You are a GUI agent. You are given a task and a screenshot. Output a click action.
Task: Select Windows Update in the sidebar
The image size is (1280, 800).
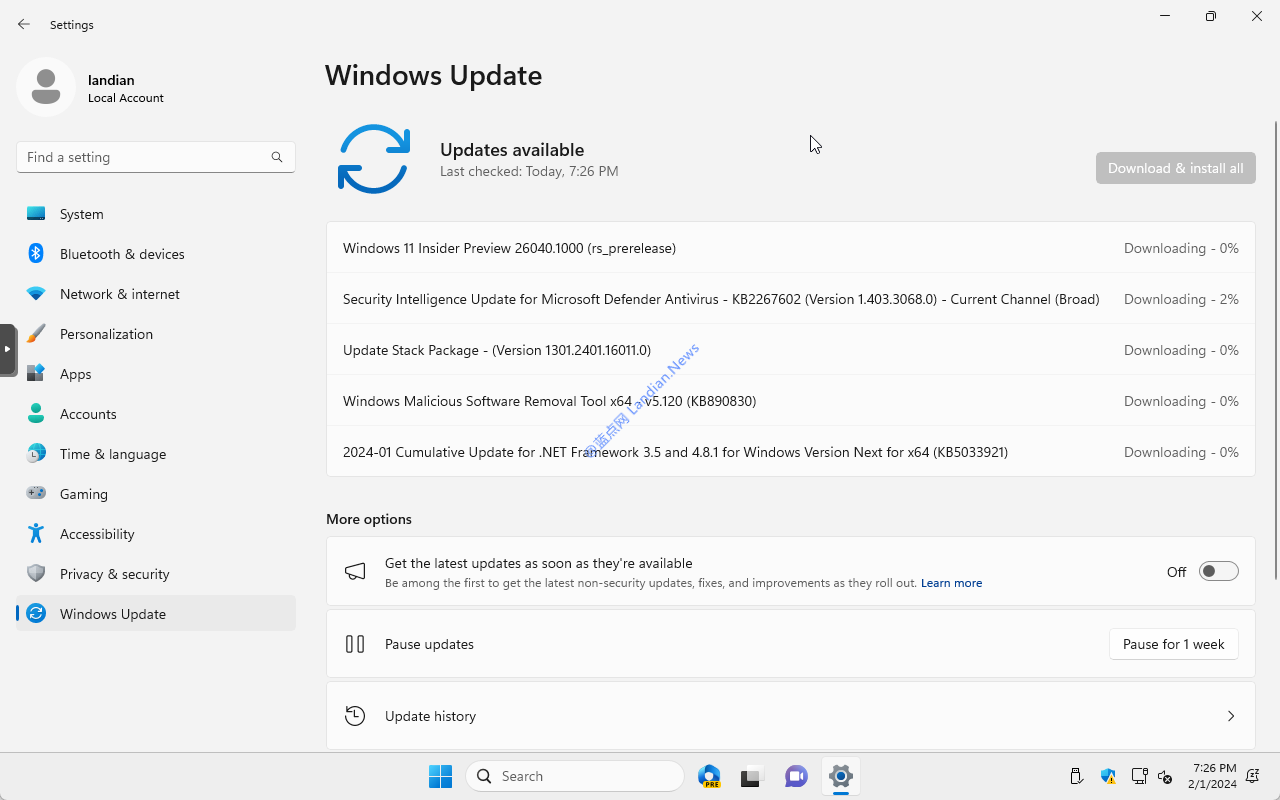click(x=156, y=614)
